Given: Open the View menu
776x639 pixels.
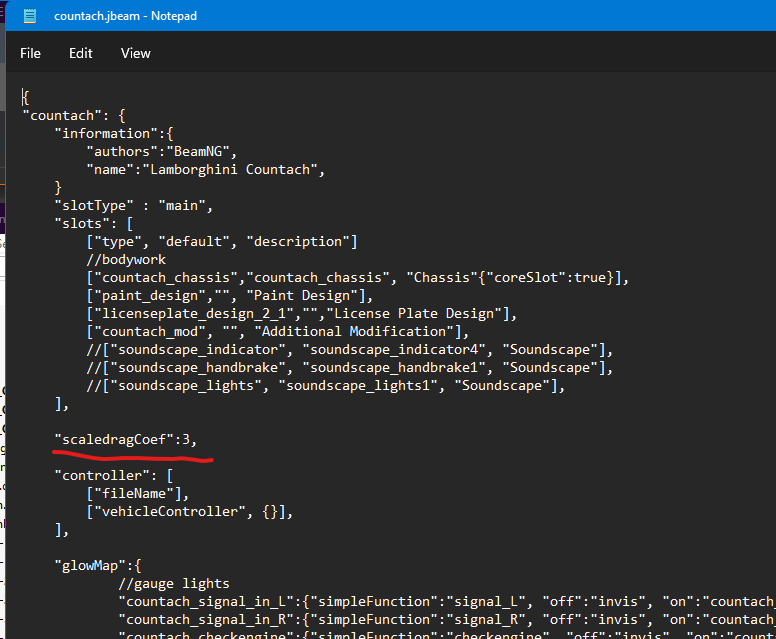Looking at the screenshot, I should click(136, 53).
